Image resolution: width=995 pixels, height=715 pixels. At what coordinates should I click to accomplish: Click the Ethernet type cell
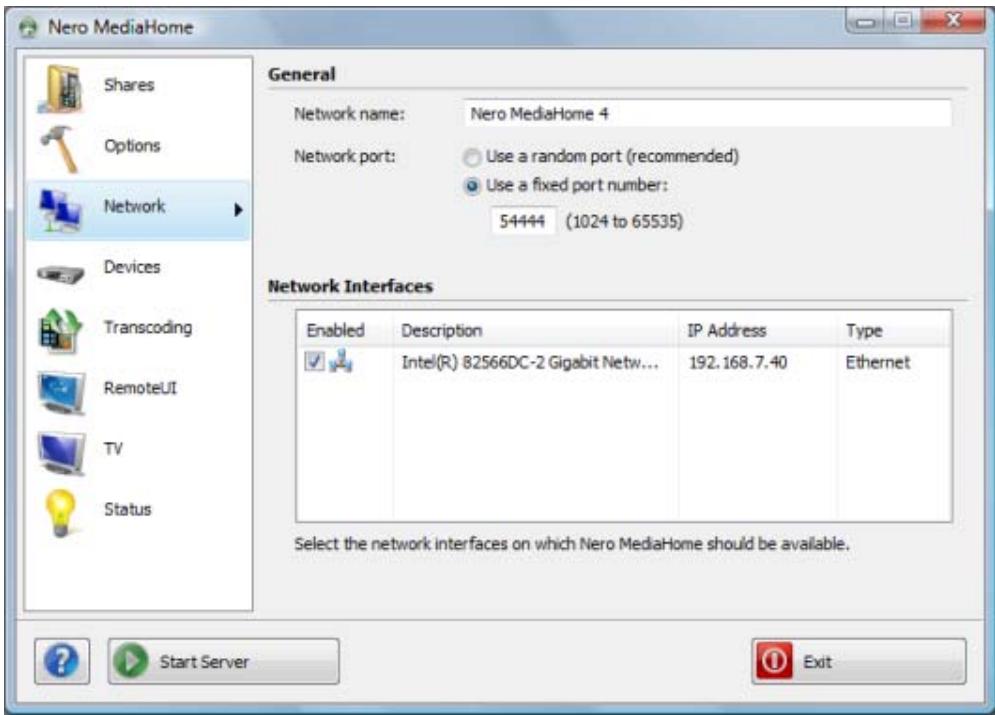(878, 362)
